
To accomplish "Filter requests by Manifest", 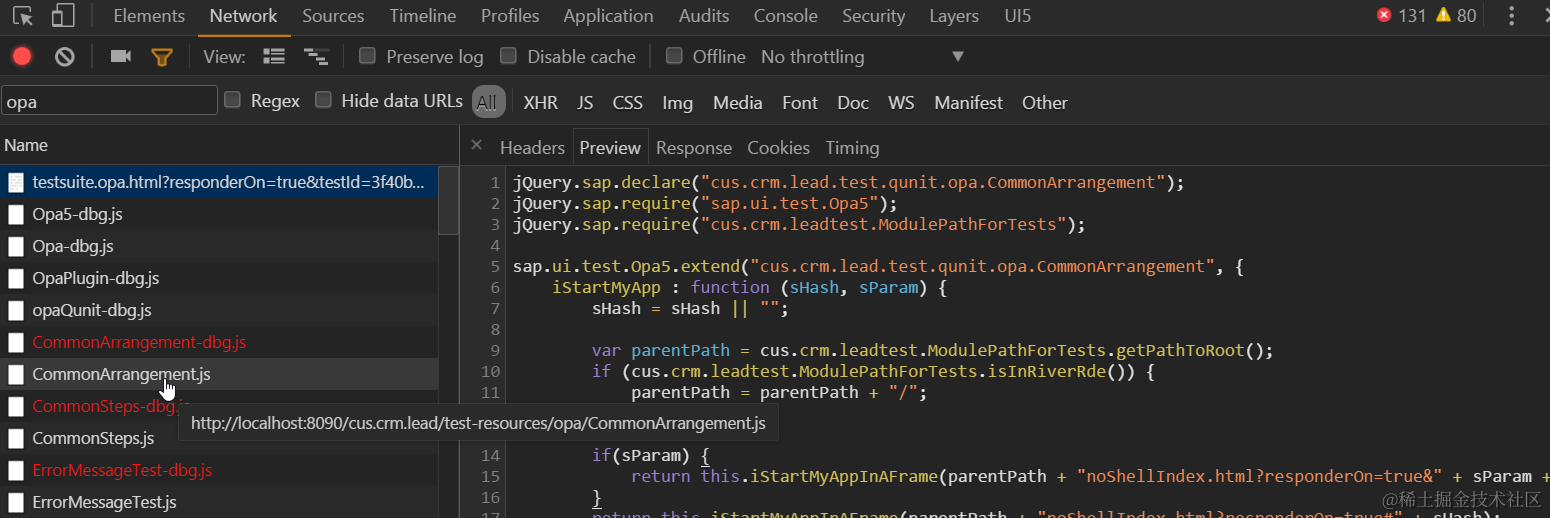I will pyautogui.click(x=968, y=102).
